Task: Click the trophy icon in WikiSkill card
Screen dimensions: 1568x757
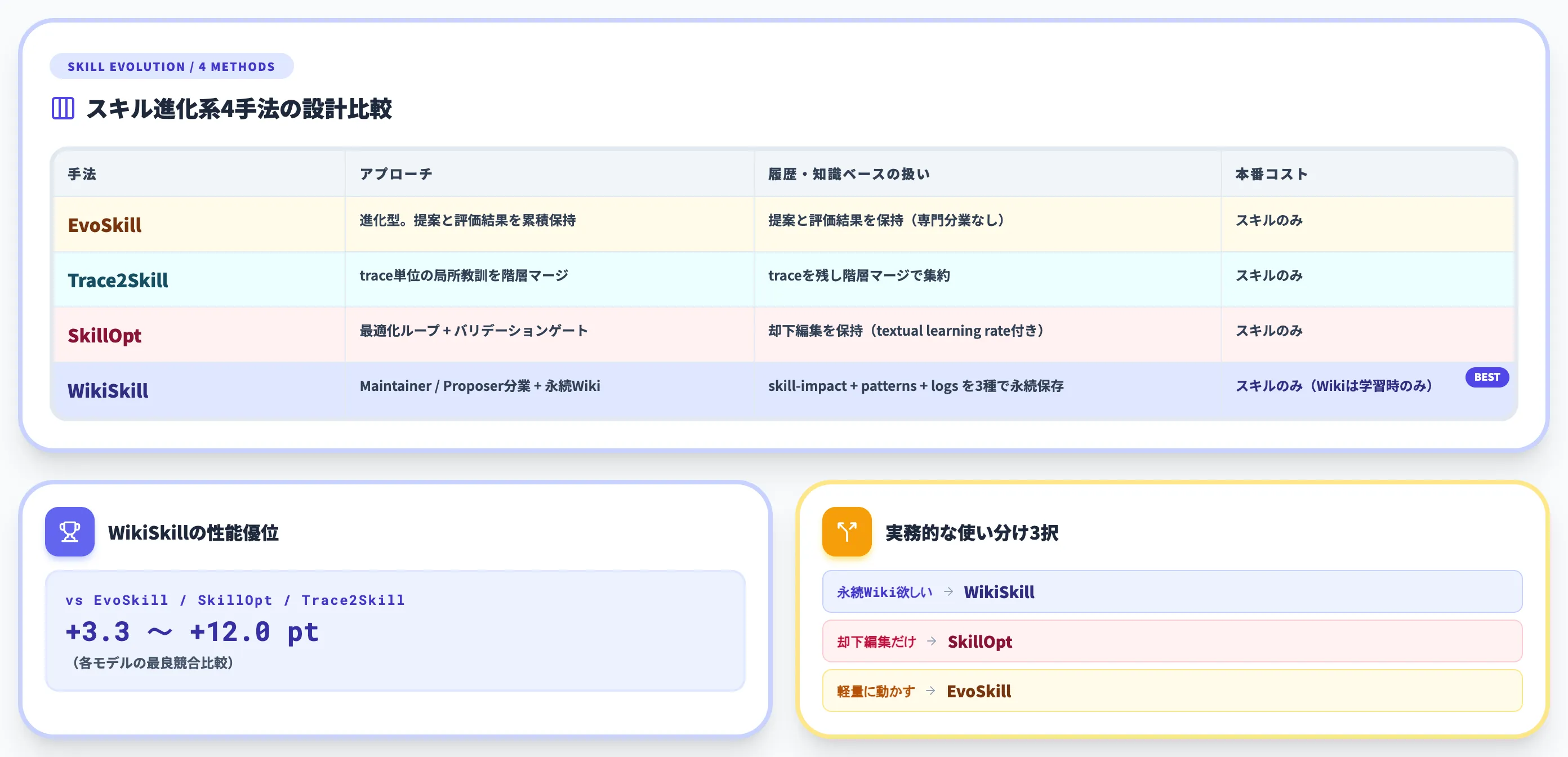Action: click(x=70, y=532)
